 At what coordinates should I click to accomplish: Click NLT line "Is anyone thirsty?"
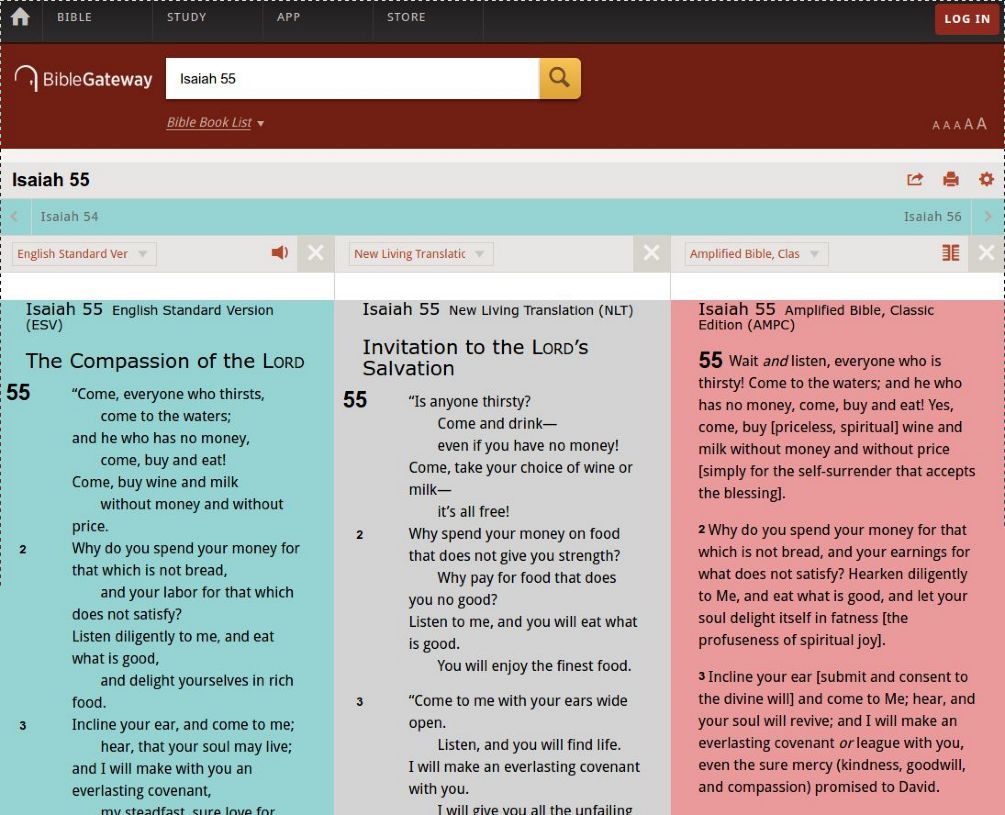(x=469, y=401)
